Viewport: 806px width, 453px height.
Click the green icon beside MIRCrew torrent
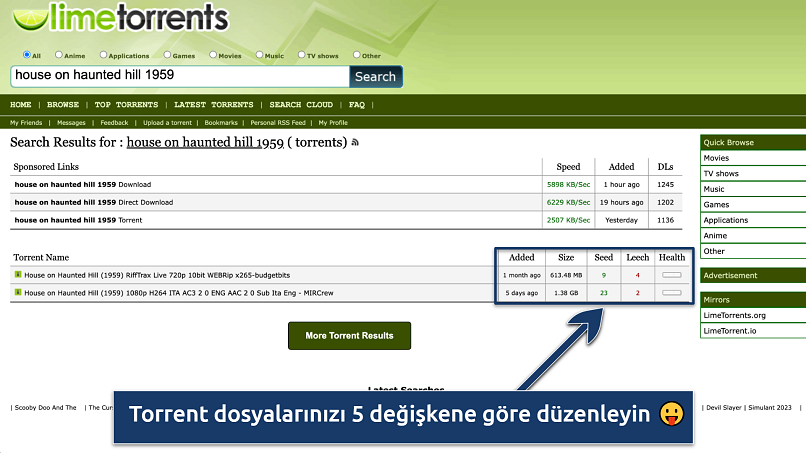click(18, 293)
